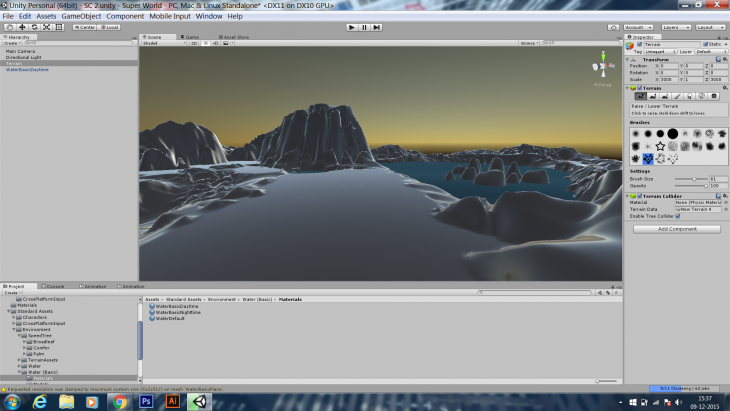The image size is (730, 411).
Task: Click the Add Component button
Action: (676, 229)
